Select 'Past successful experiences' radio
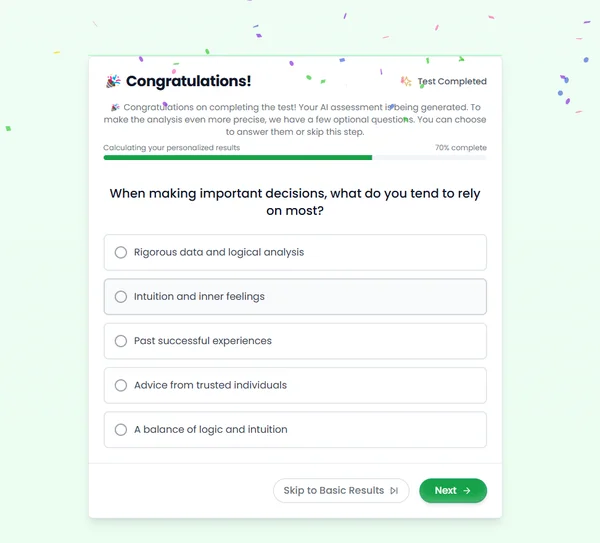This screenshot has height=543, width=600. (x=121, y=341)
